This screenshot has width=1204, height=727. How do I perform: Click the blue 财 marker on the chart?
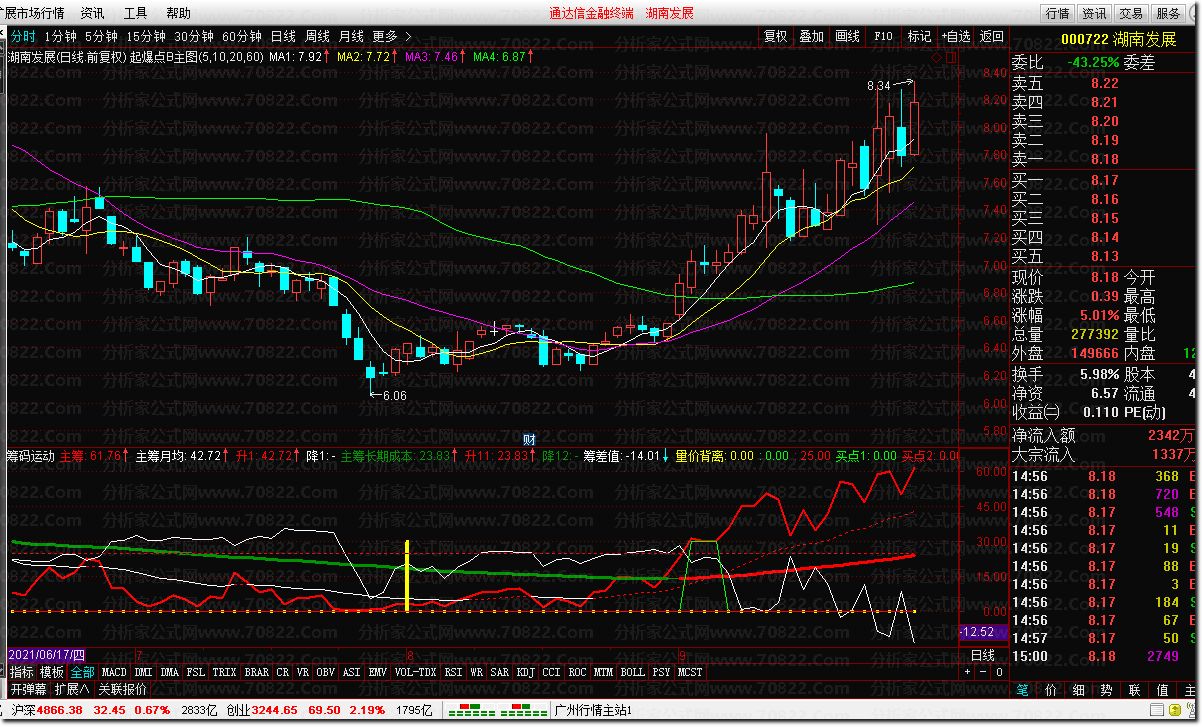(530, 439)
